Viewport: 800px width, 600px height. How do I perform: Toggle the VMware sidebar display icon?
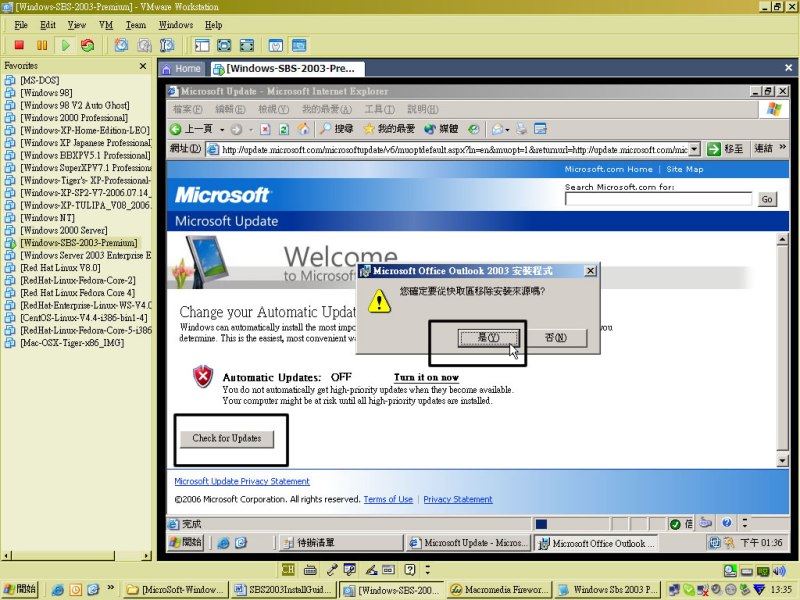pyautogui.click(x=202, y=45)
